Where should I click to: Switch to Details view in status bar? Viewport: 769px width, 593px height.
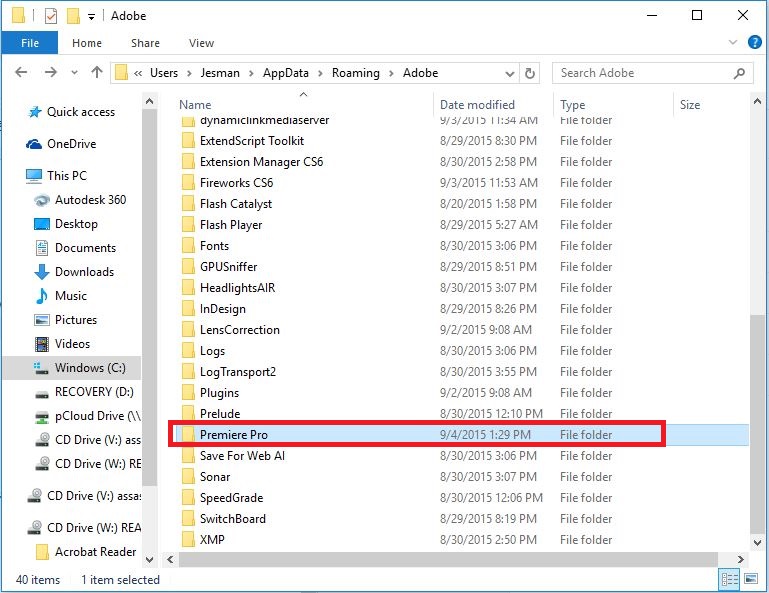pyautogui.click(x=729, y=580)
